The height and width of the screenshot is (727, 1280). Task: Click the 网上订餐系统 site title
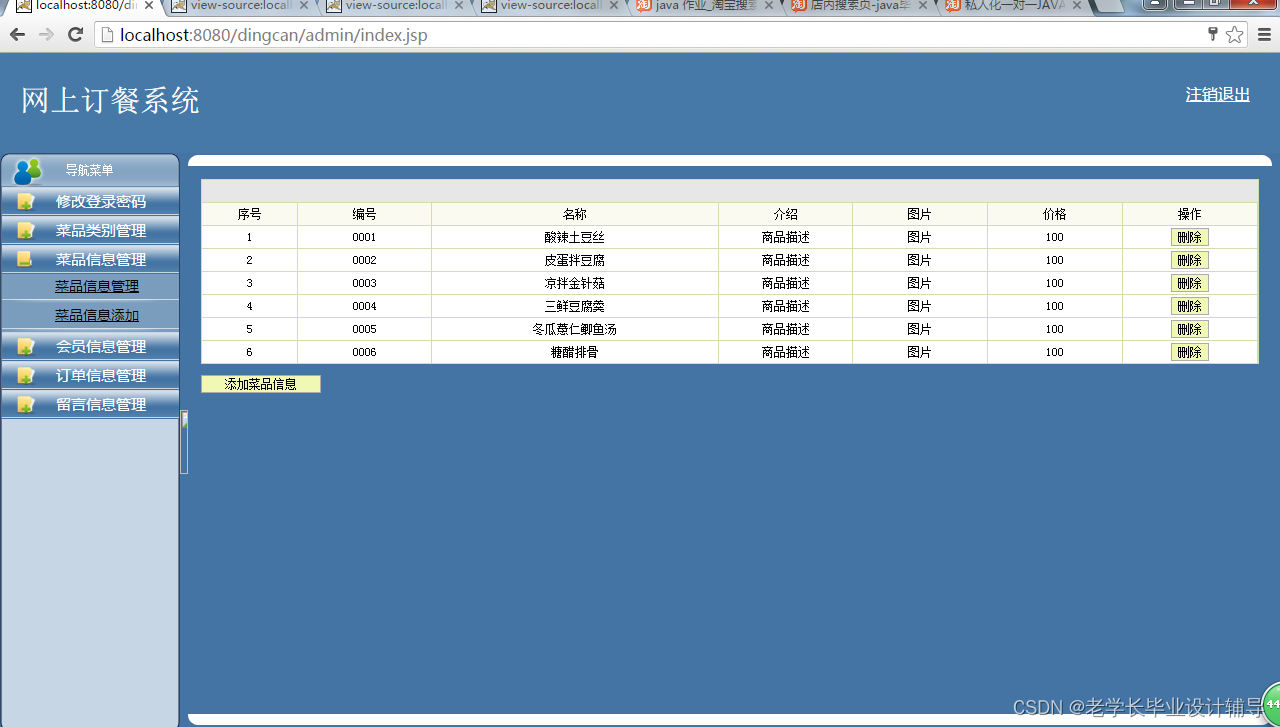[110, 100]
